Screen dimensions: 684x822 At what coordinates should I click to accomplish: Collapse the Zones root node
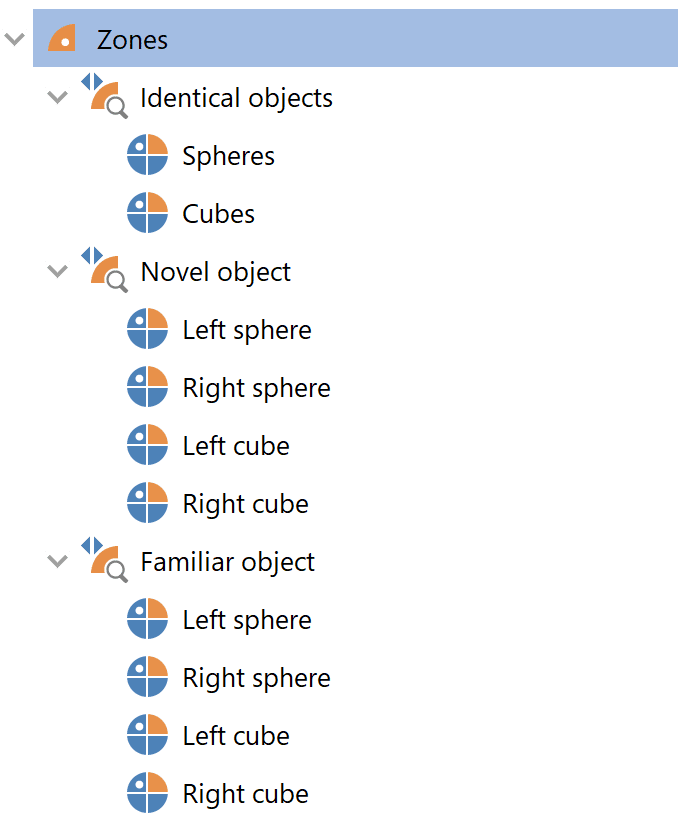click(14, 39)
